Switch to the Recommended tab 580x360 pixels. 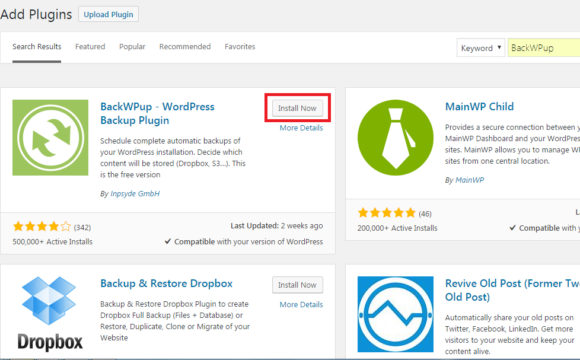point(185,47)
